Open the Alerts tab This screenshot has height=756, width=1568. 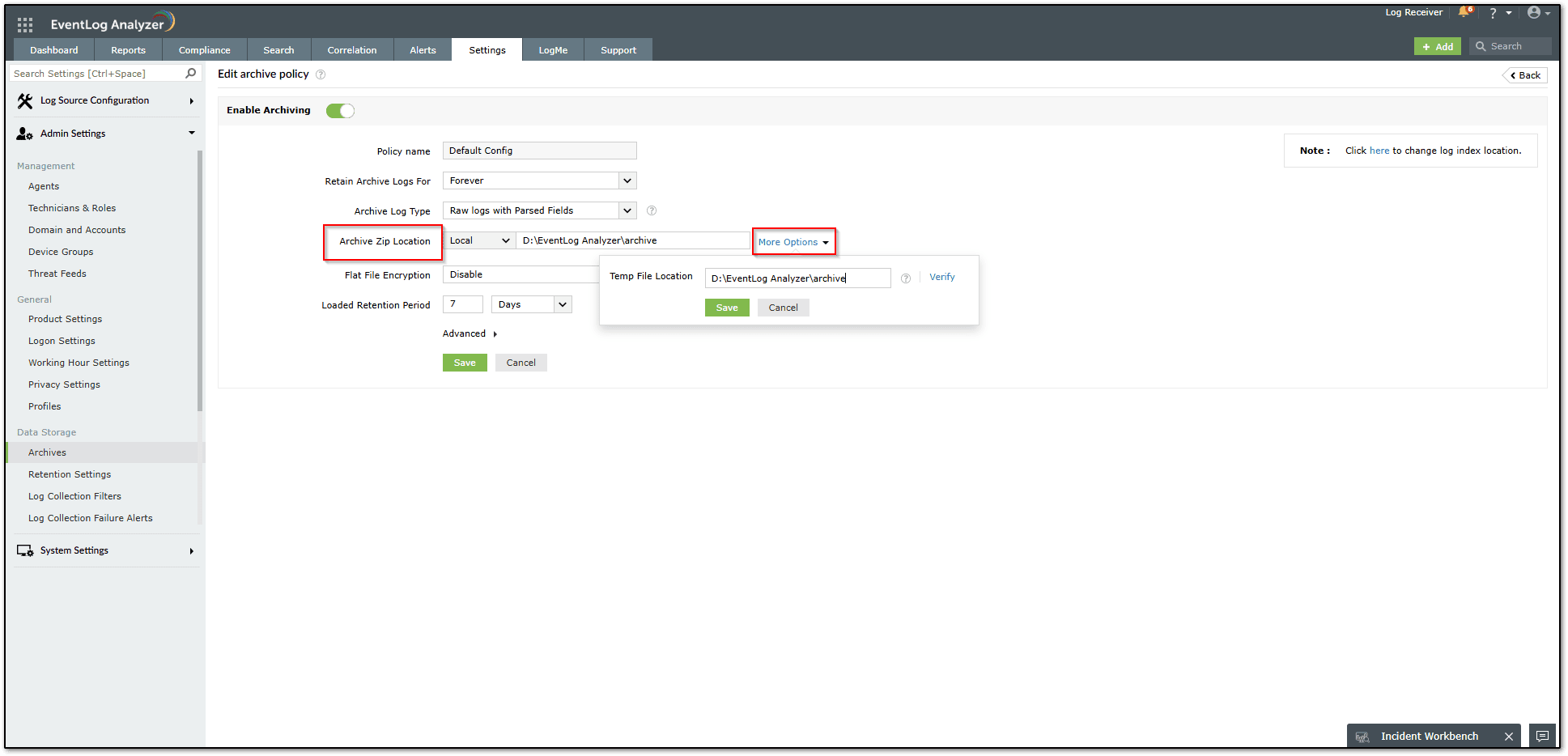[423, 50]
